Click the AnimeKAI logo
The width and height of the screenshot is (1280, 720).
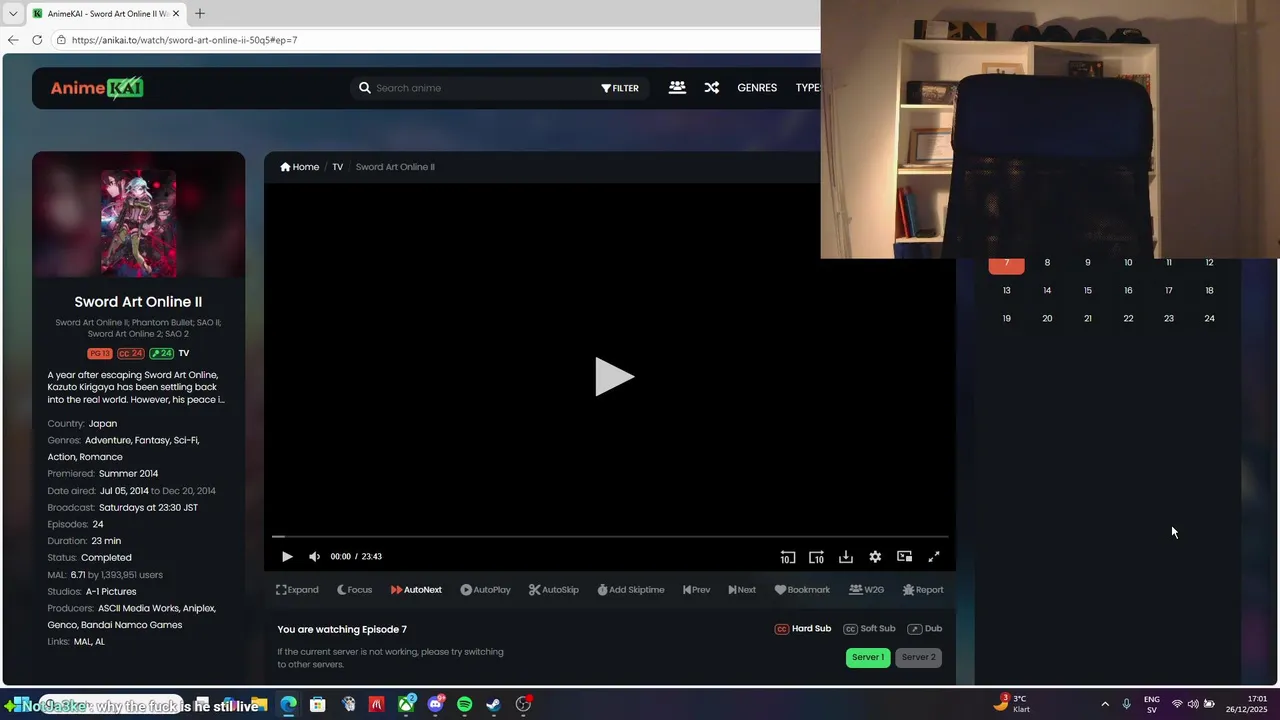tap(97, 88)
